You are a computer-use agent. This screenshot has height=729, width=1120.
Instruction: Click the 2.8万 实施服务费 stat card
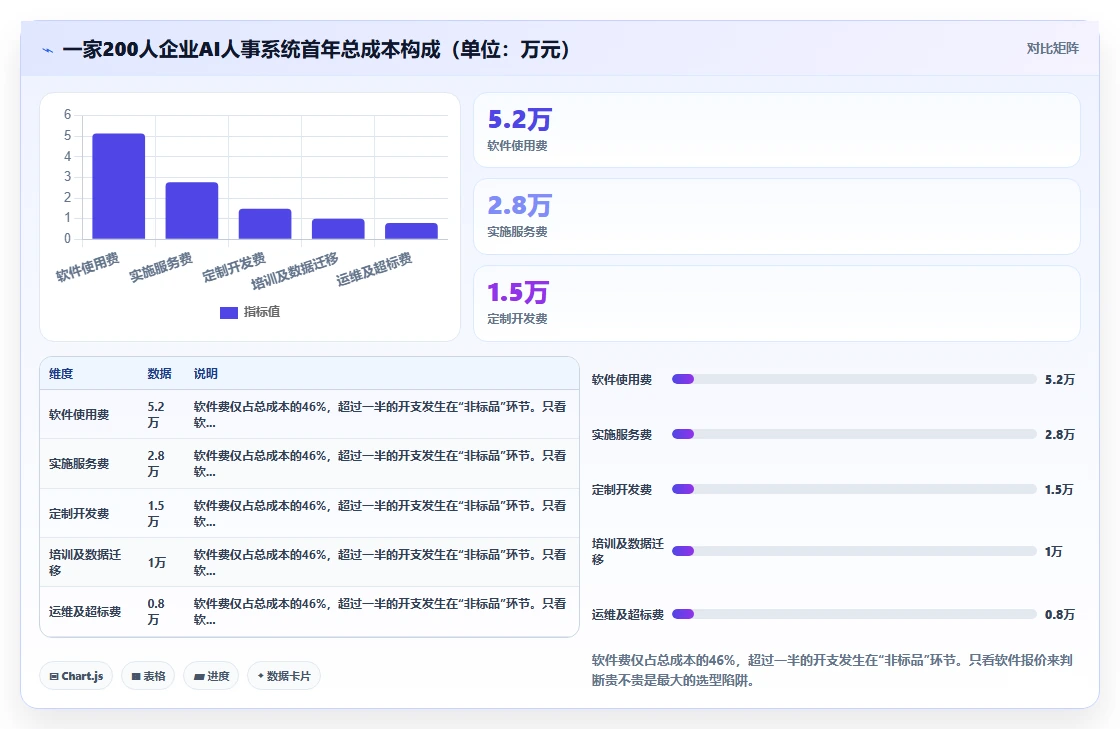click(x=776, y=216)
